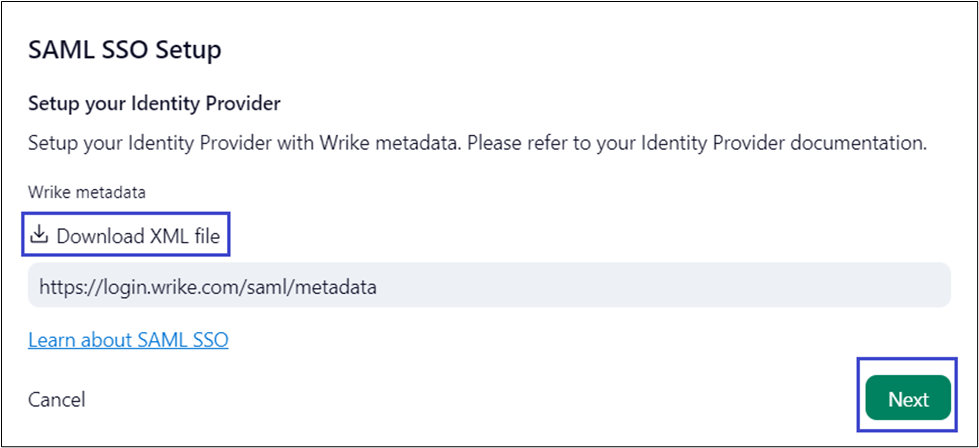Click the download arrow icon
The image size is (979, 448).
39,236
